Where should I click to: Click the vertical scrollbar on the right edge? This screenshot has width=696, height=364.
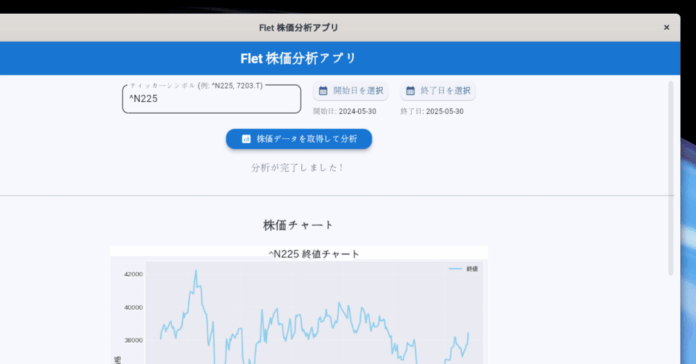click(x=671, y=178)
